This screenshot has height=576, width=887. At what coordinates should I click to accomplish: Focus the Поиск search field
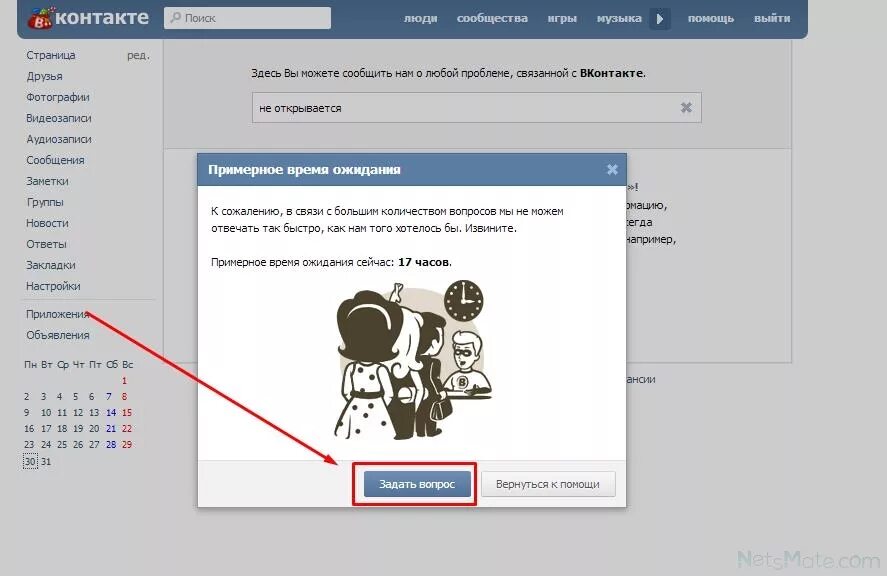[247, 18]
